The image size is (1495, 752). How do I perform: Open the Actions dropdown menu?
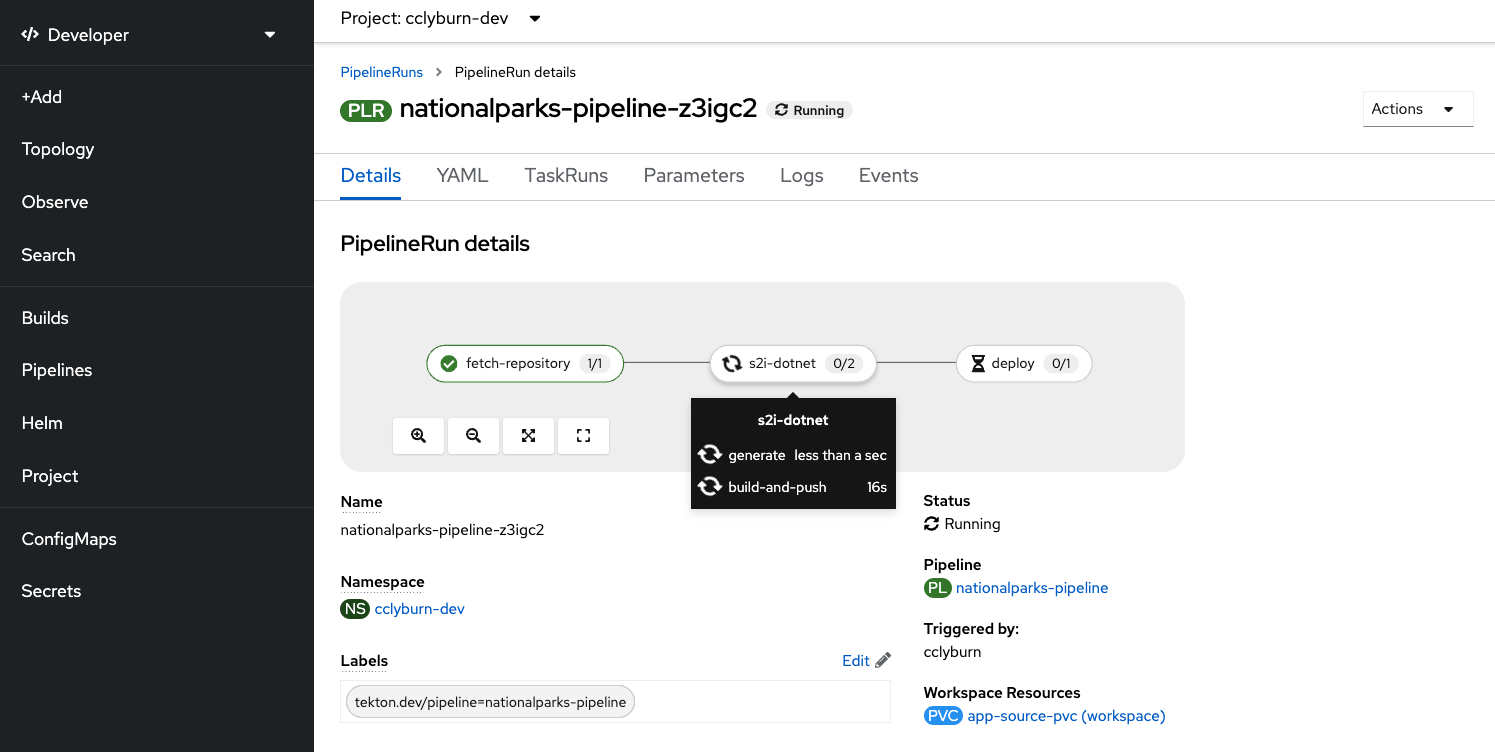point(1418,109)
